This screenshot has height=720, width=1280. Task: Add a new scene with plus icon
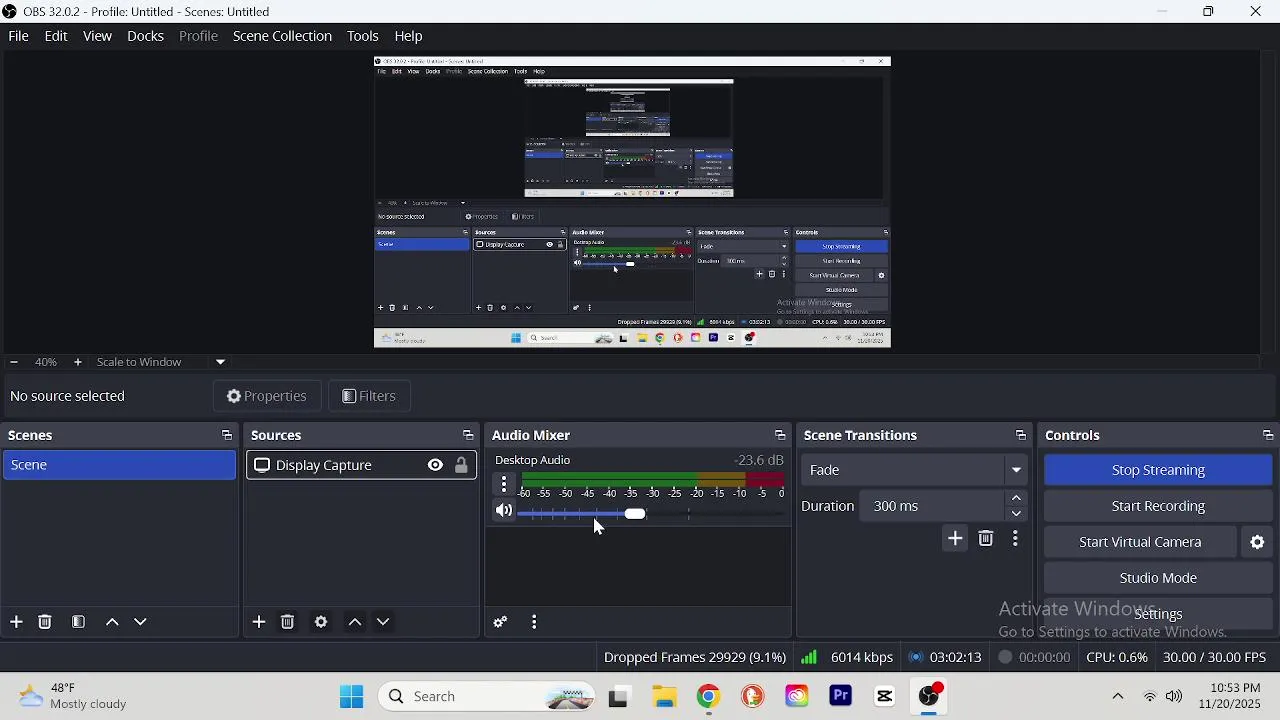coord(16,622)
